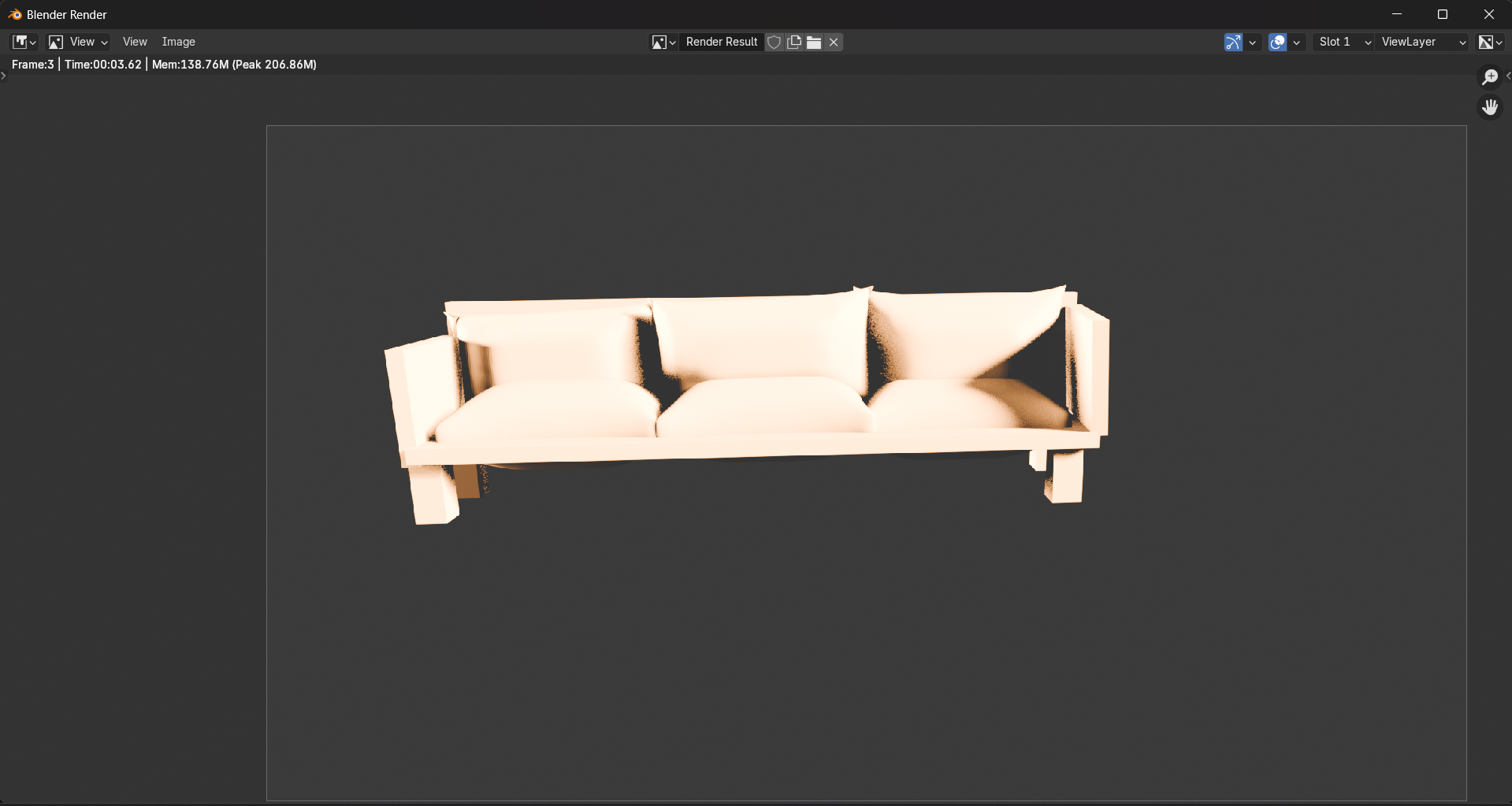
Task: Toggle fake user shield for Render Result
Action: tap(775, 42)
